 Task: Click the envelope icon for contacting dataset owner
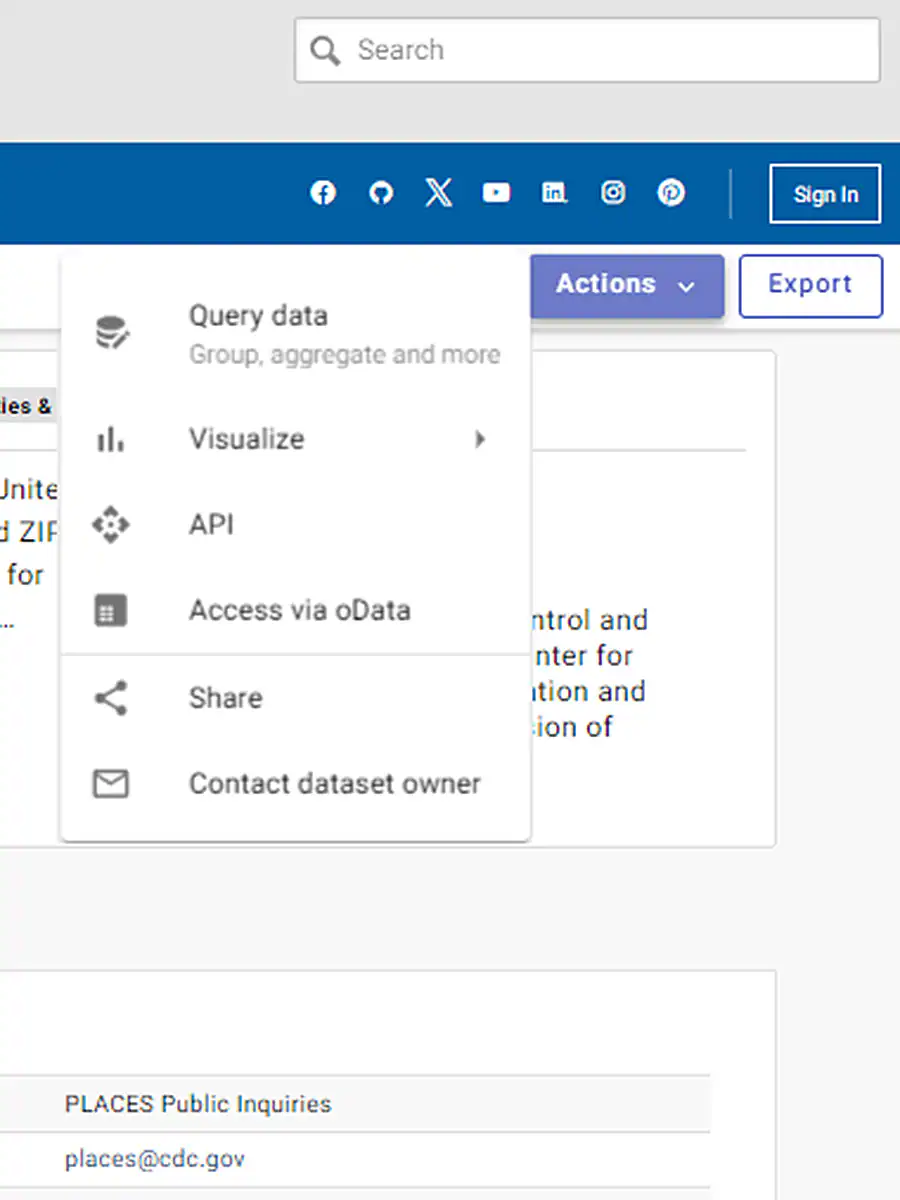pyautogui.click(x=111, y=784)
